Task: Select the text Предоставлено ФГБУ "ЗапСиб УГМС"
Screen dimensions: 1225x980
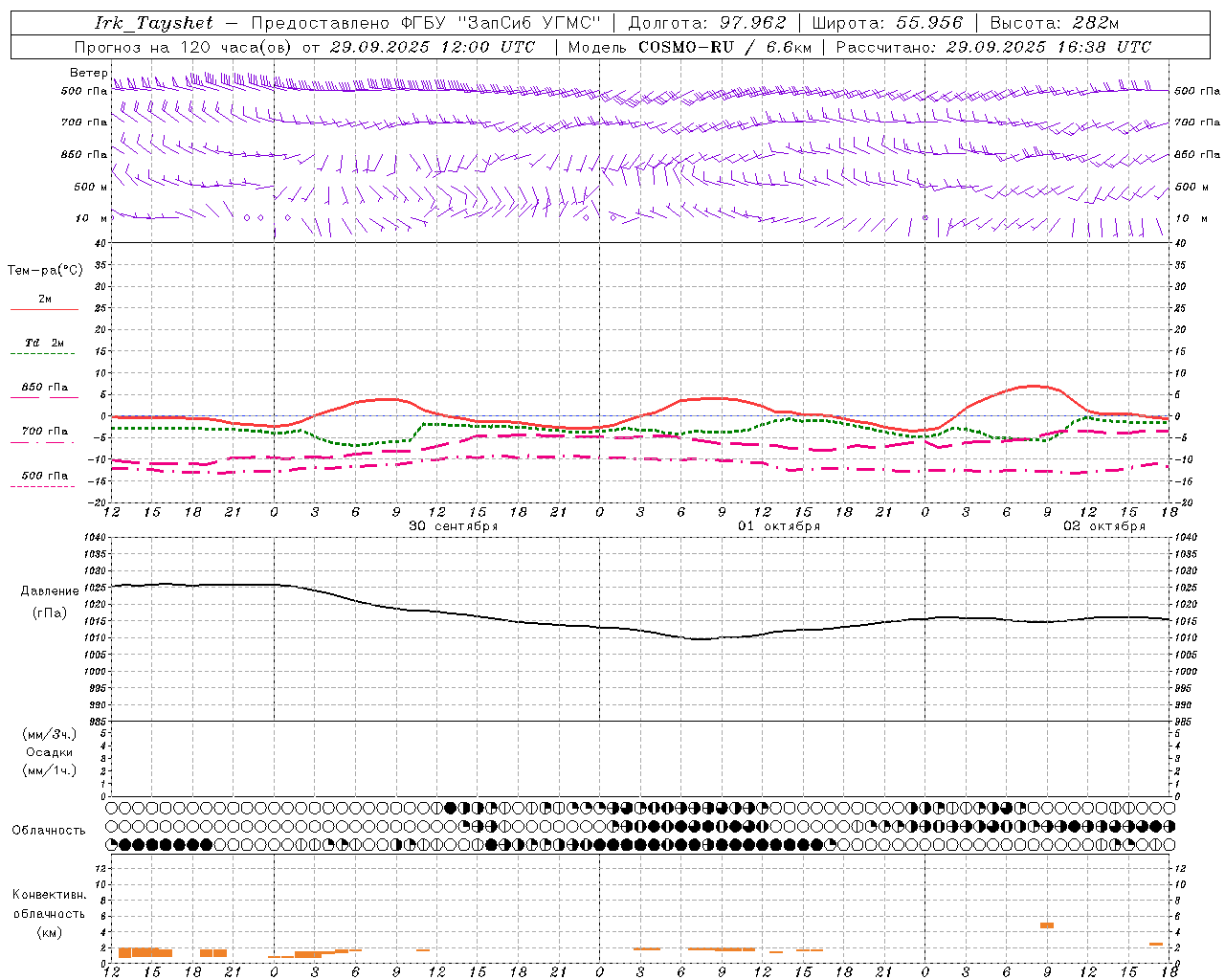Action: pos(426,23)
